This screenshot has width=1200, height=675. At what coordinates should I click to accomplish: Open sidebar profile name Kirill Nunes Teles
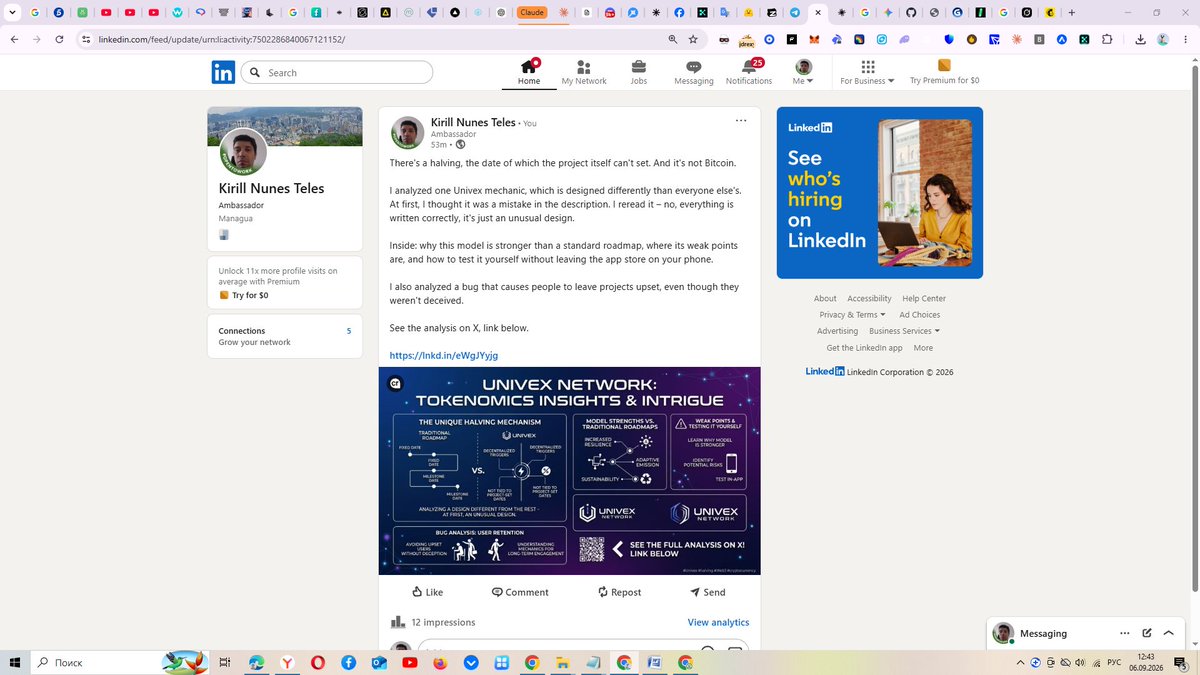coord(271,188)
